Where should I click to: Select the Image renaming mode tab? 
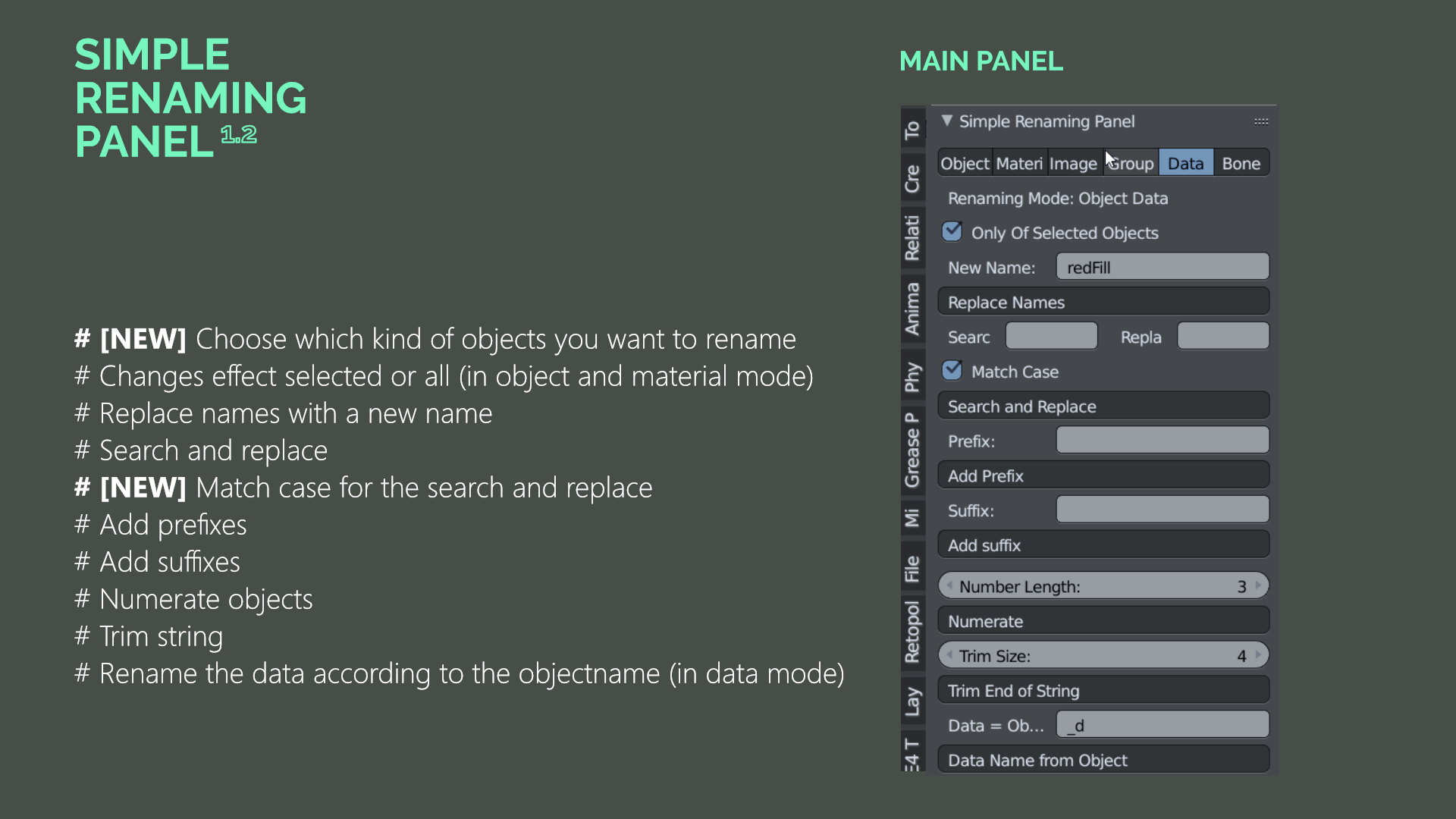1073,164
